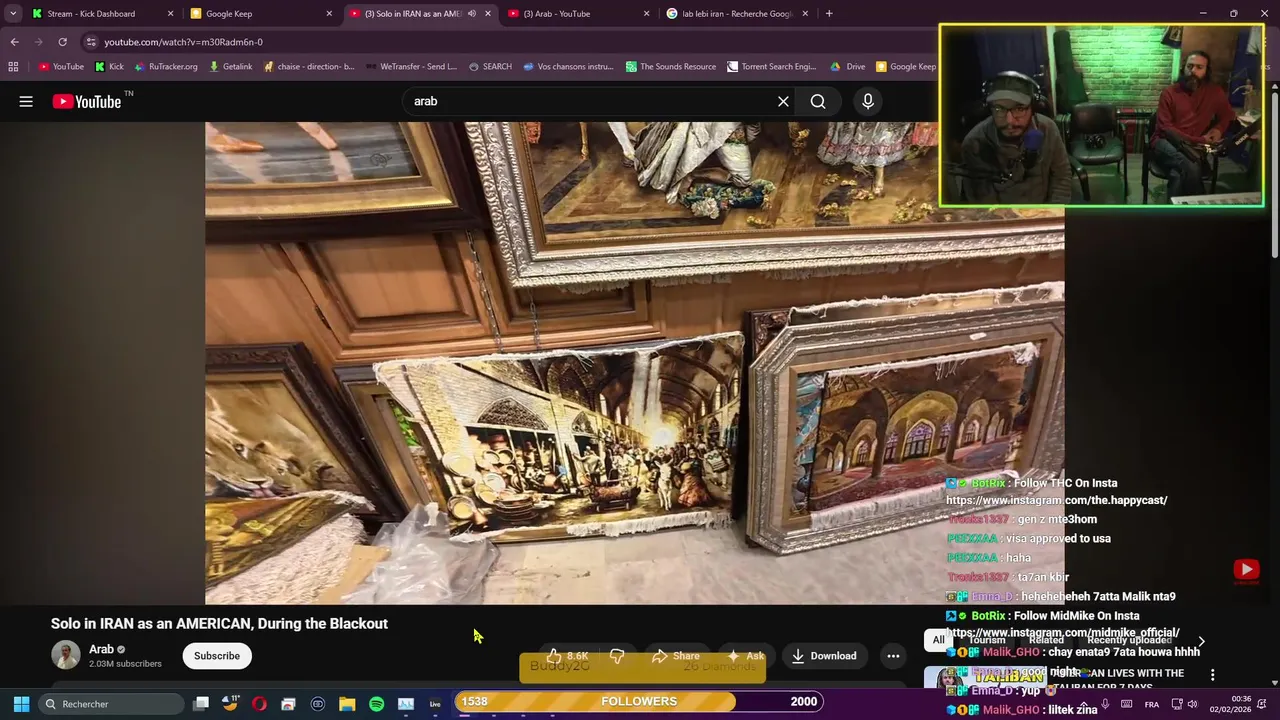Screen dimensions: 1280x720
Task: Open the Photos app taskbar icon
Action: coord(406,704)
